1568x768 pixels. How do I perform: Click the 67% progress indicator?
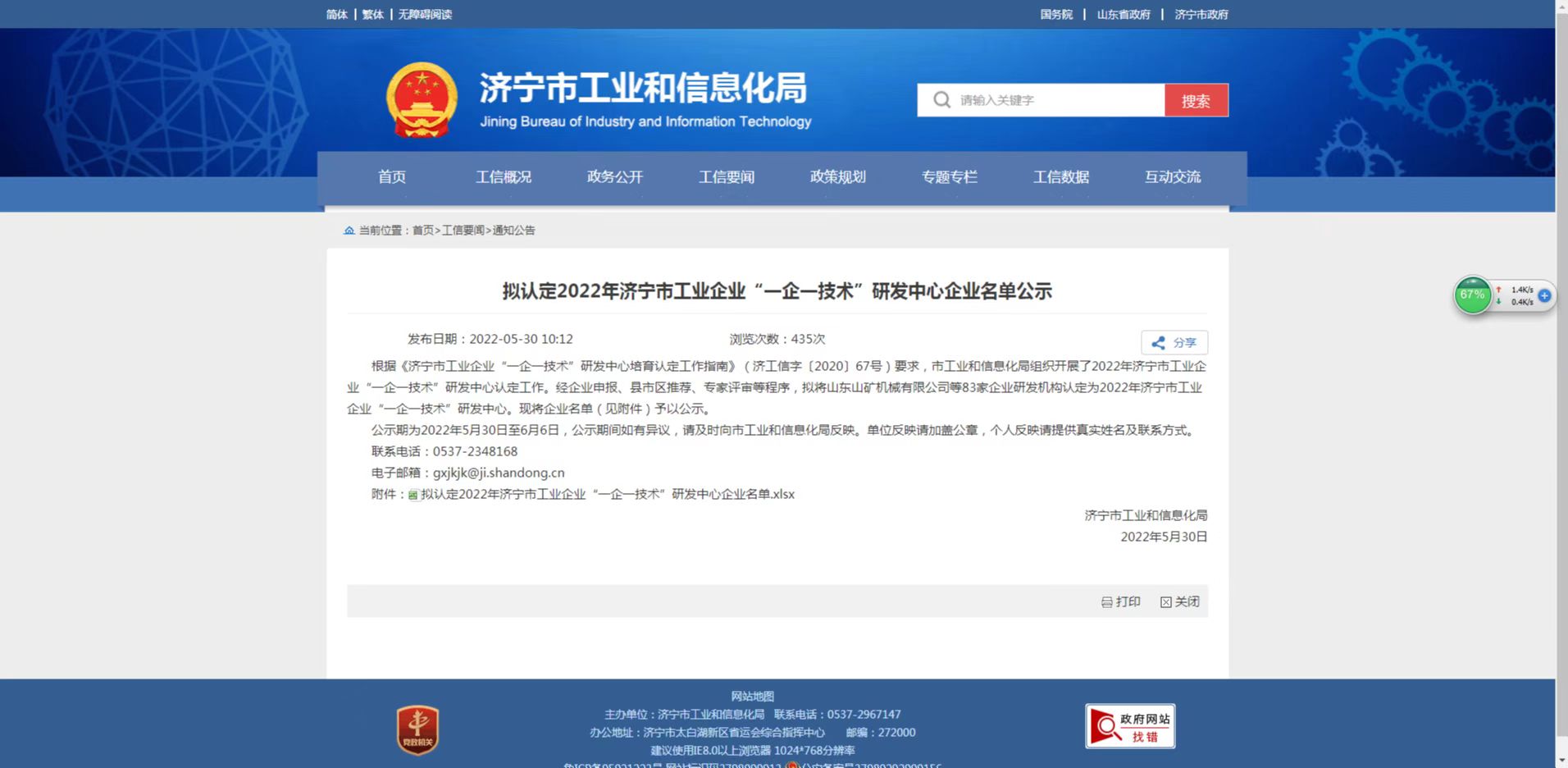click(x=1472, y=295)
